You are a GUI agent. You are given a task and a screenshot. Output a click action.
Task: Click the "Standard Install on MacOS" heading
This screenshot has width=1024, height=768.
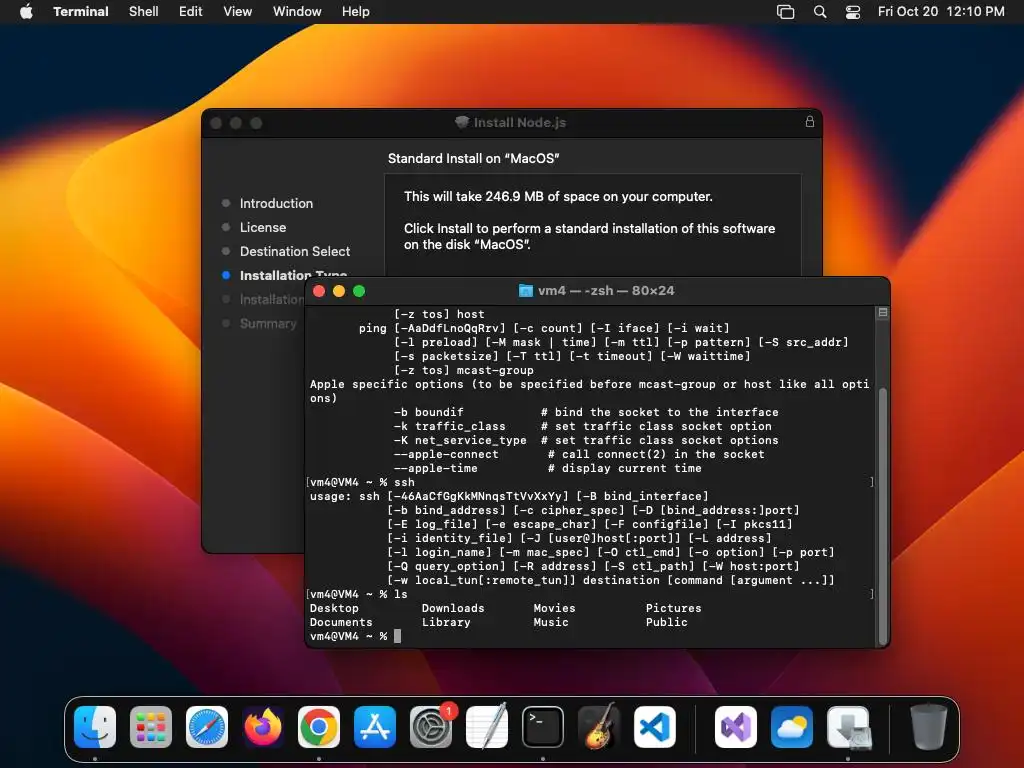click(x=473, y=159)
